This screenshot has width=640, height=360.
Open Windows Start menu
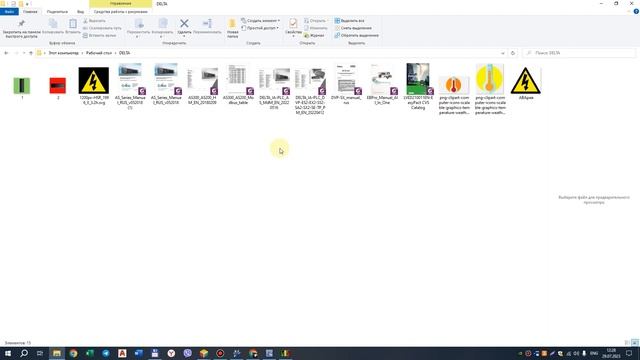click(x=8, y=353)
